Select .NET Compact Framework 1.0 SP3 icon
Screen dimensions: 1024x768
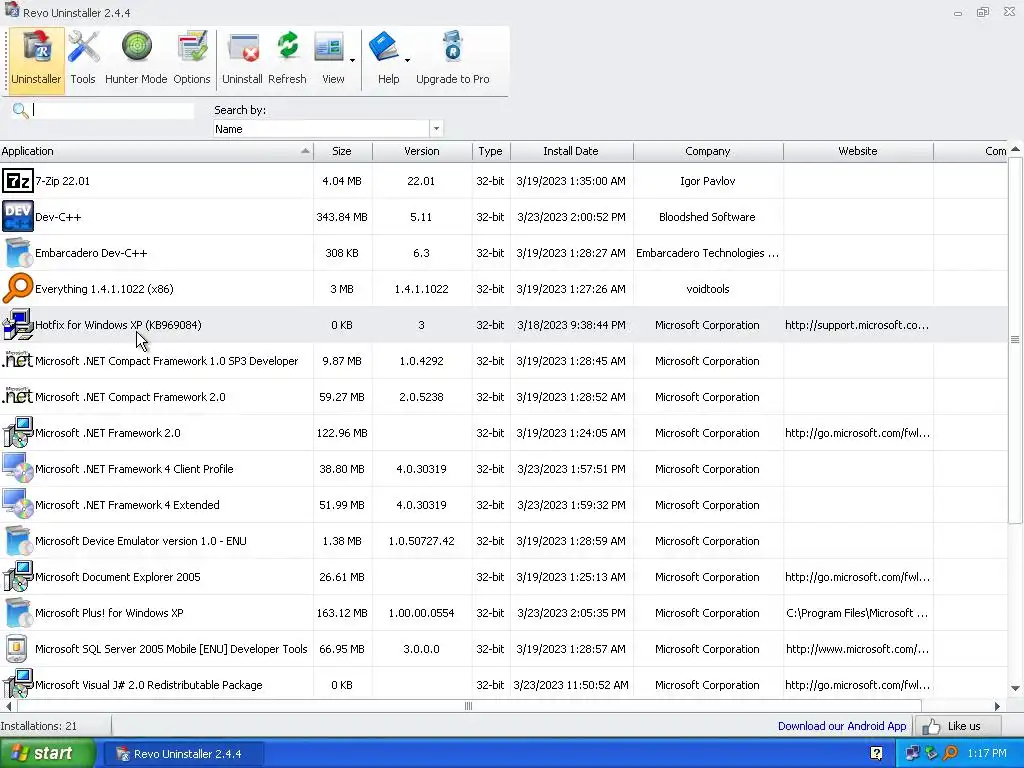pyautogui.click(x=18, y=360)
